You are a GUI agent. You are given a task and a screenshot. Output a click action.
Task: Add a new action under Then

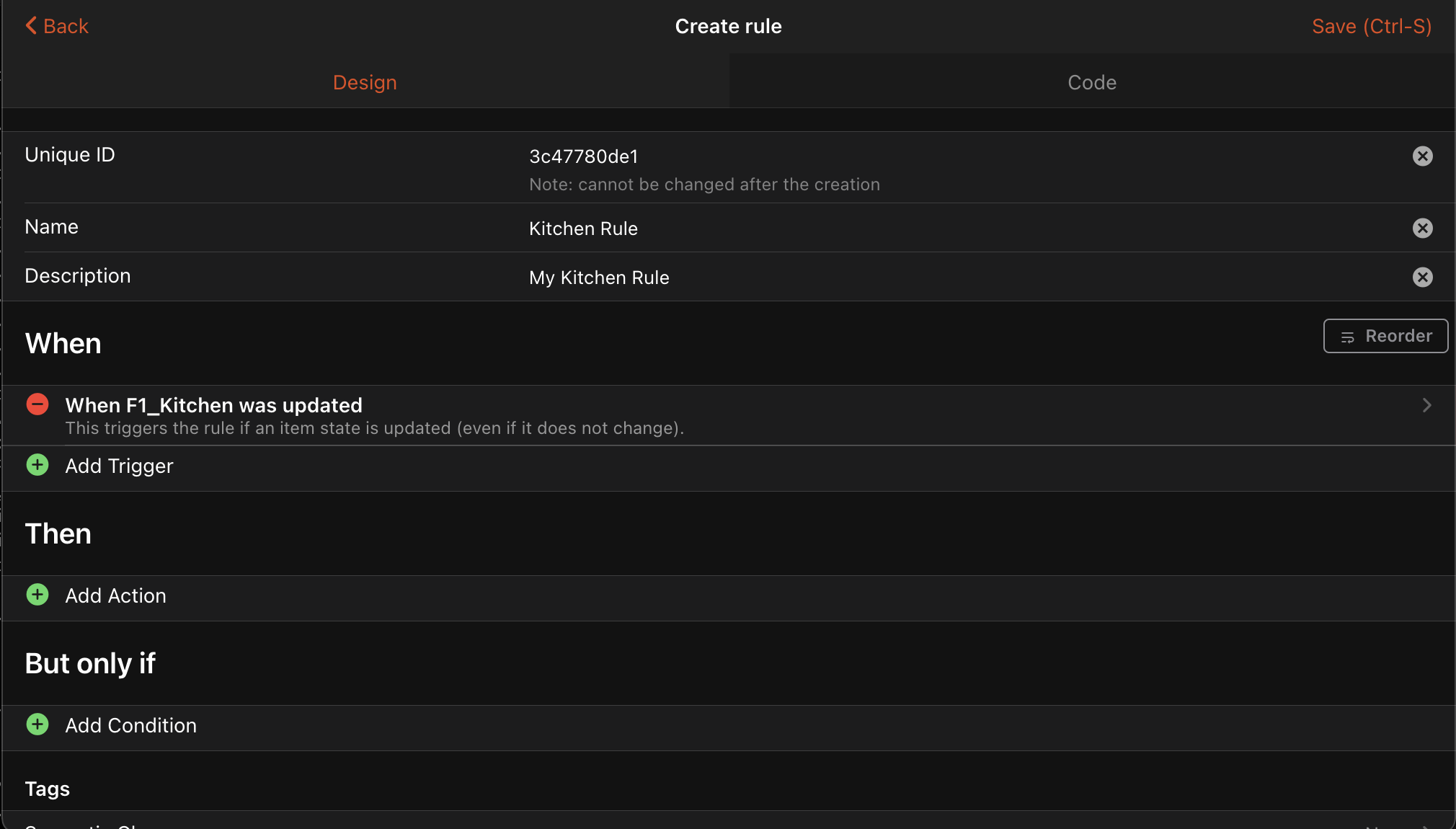(37, 595)
